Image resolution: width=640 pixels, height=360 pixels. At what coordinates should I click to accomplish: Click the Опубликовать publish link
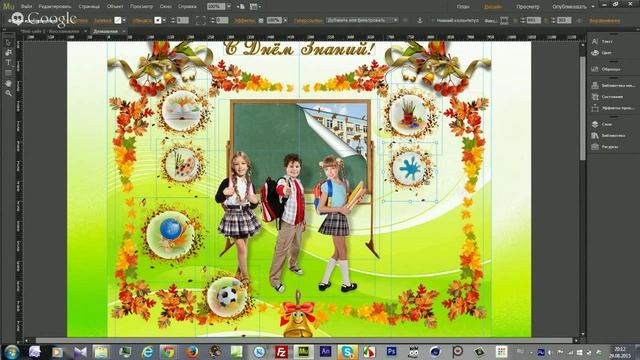click(x=569, y=7)
